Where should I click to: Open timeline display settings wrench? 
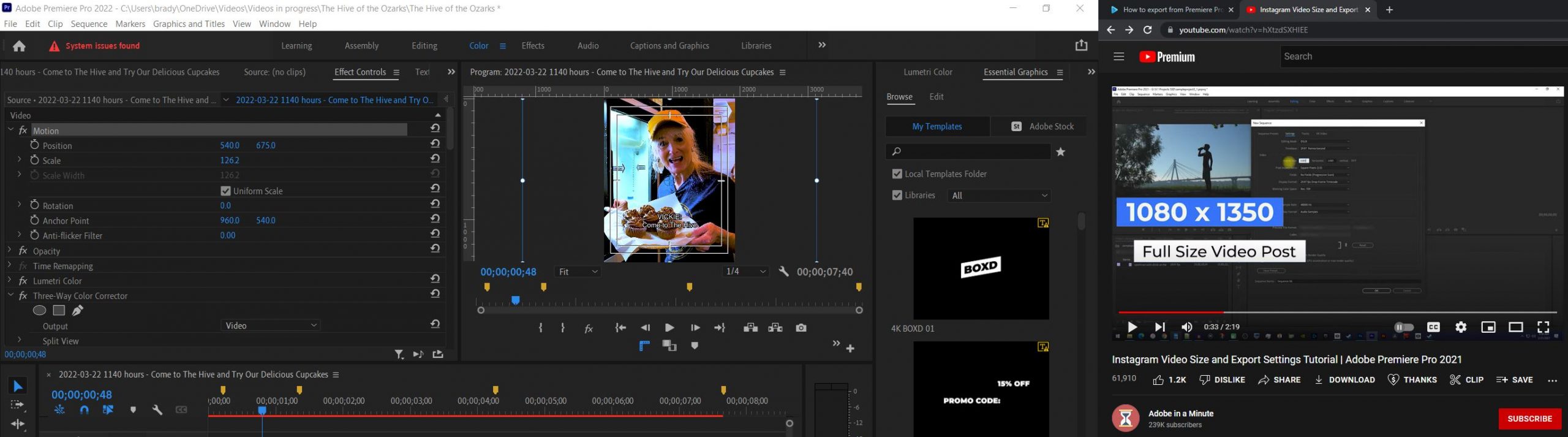click(x=157, y=409)
